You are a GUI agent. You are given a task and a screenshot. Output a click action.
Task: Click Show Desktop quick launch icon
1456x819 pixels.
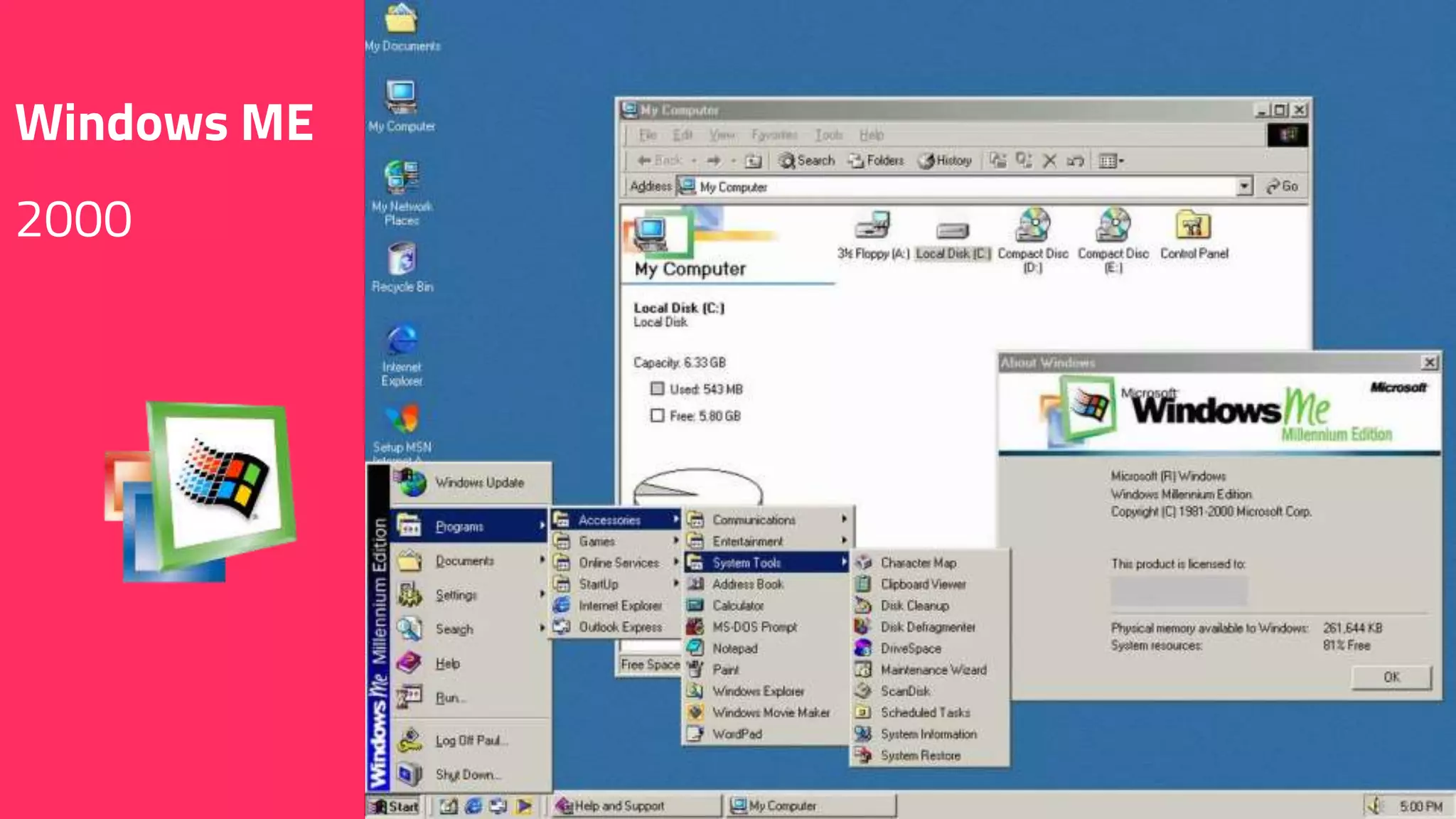[448, 806]
